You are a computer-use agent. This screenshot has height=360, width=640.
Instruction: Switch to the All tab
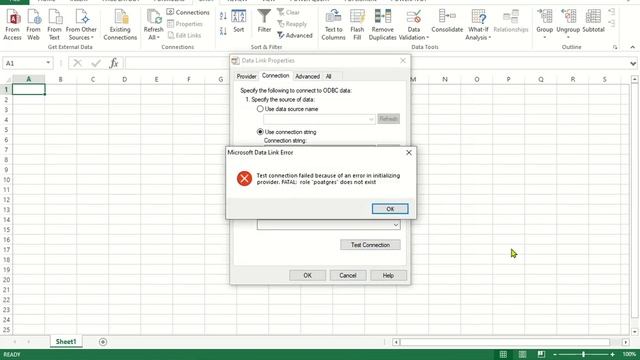click(x=329, y=76)
